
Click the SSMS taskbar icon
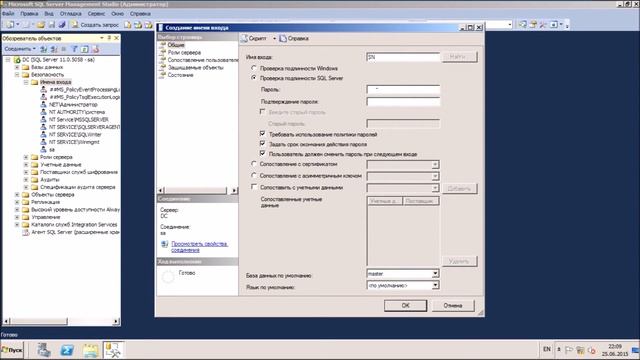tap(113, 350)
